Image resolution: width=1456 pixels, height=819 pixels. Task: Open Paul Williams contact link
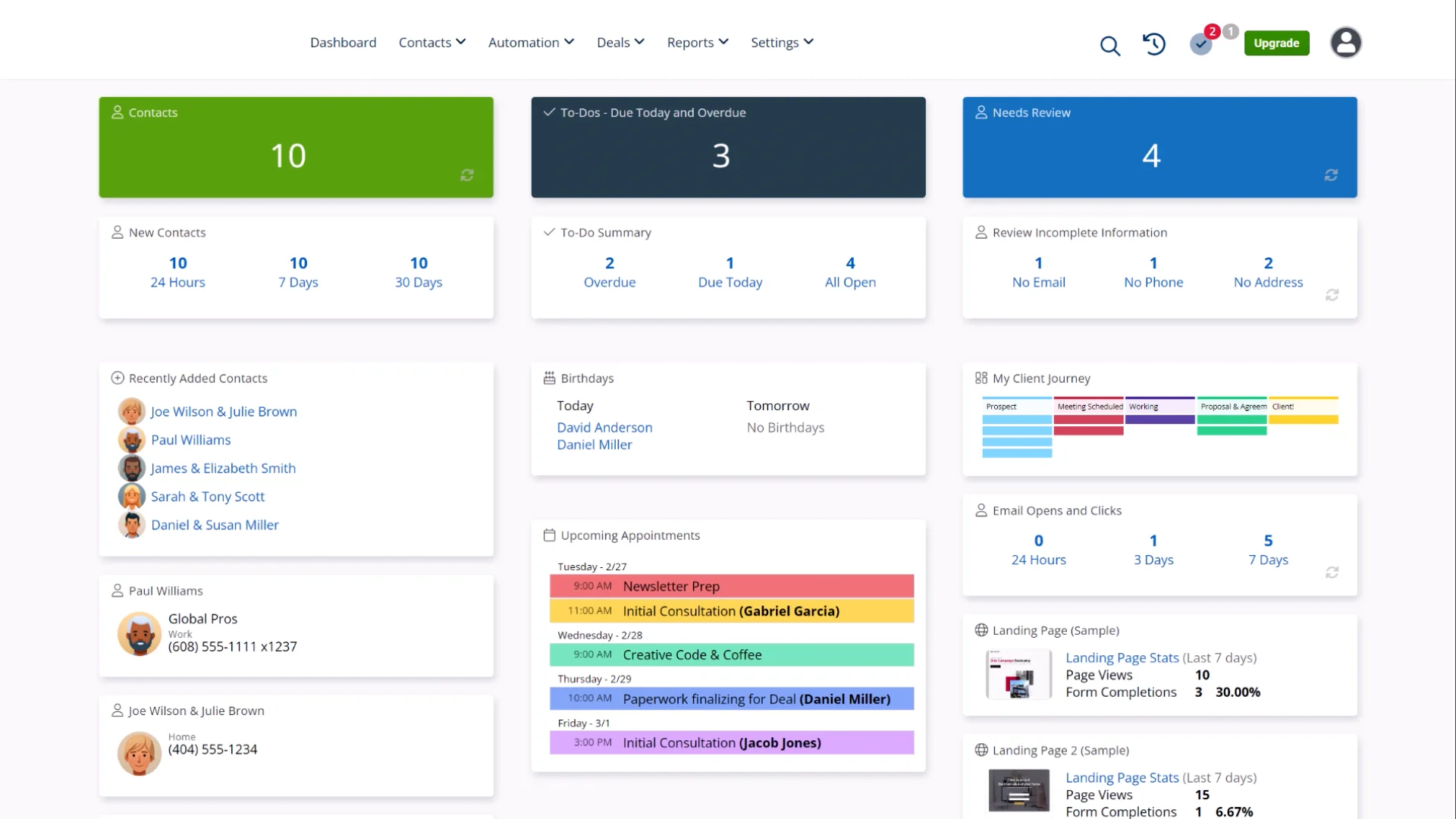[x=190, y=440]
